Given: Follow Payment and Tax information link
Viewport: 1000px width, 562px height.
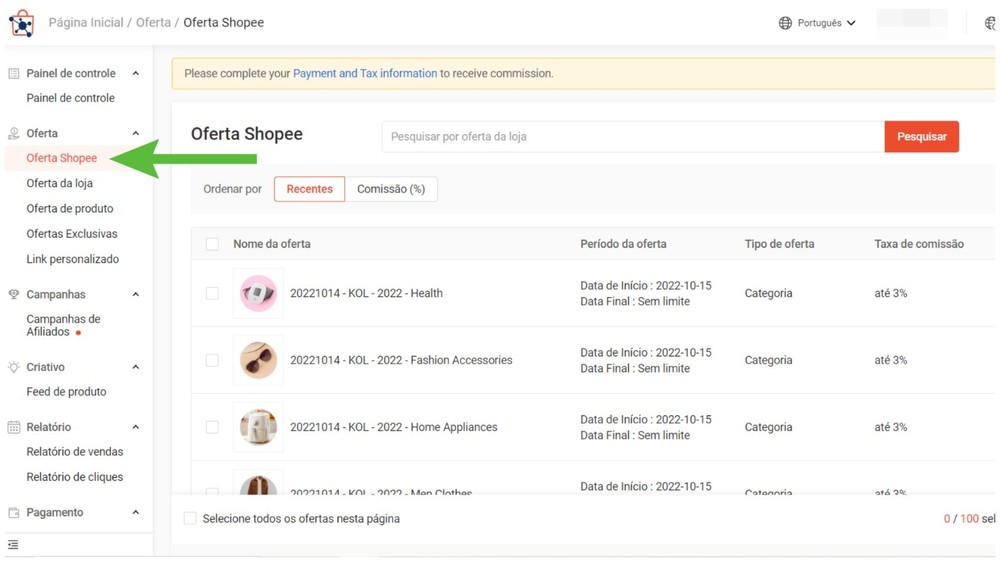Looking at the screenshot, I should click(365, 73).
